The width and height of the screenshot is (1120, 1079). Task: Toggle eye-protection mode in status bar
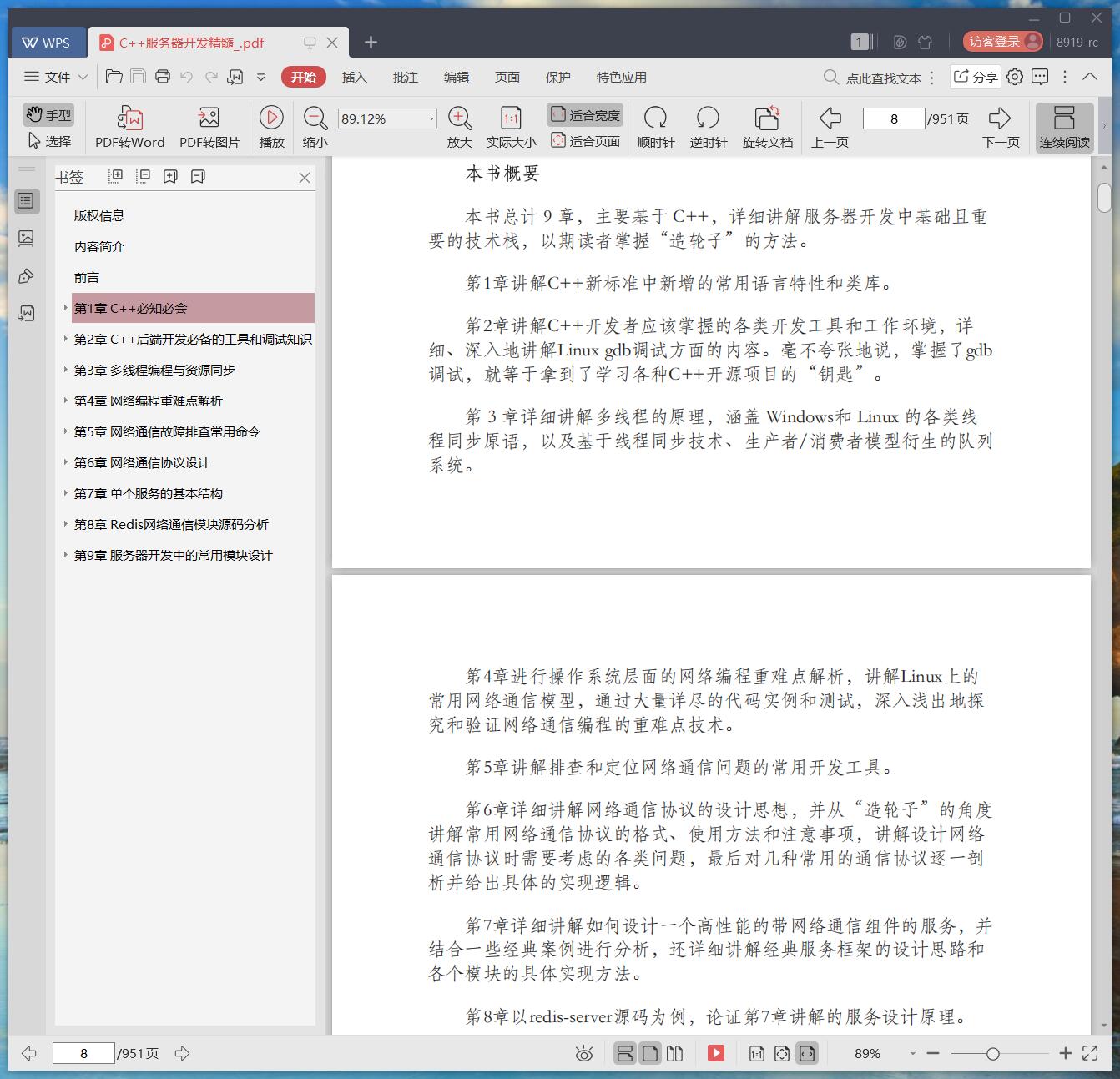(584, 1054)
